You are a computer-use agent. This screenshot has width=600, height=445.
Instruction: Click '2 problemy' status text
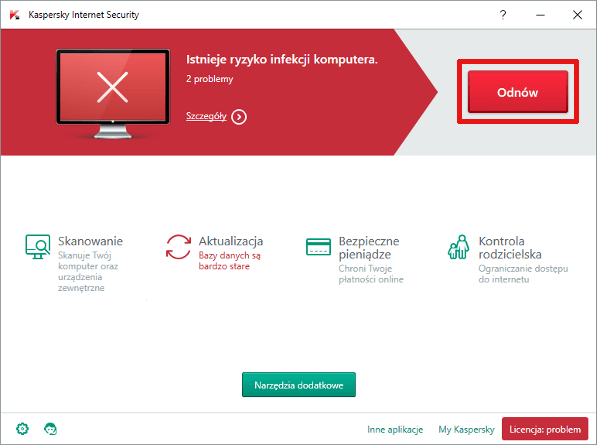(x=209, y=79)
